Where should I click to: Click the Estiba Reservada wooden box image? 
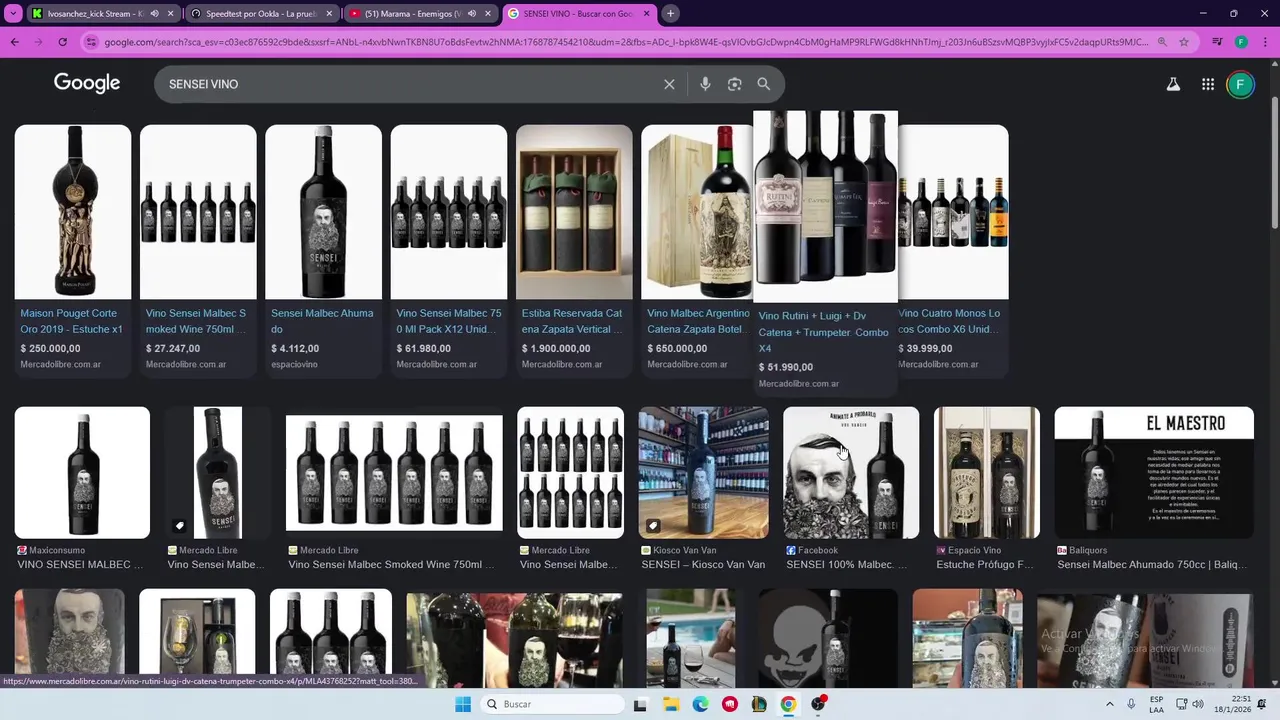coord(574,212)
